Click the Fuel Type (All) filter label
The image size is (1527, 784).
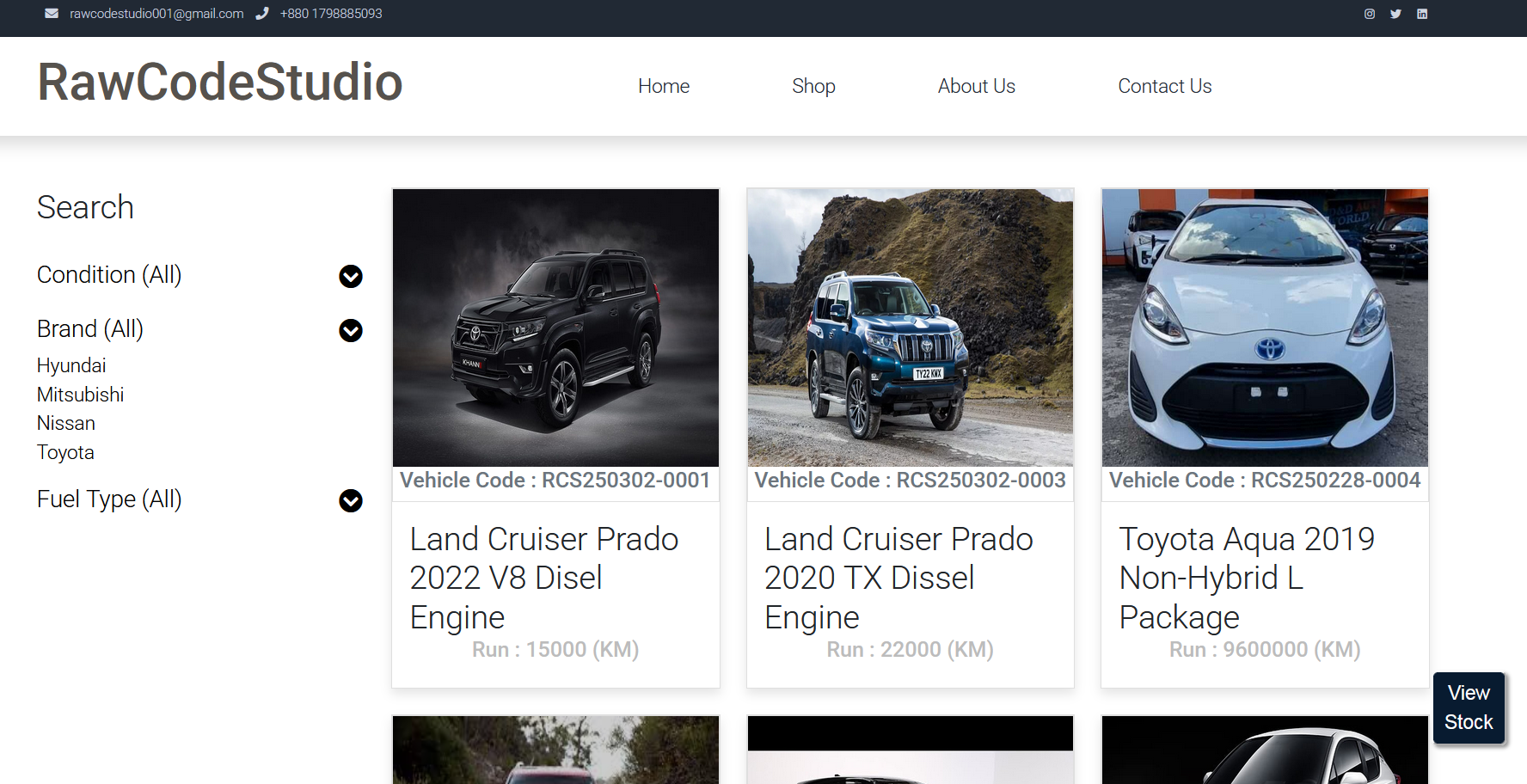(x=109, y=499)
